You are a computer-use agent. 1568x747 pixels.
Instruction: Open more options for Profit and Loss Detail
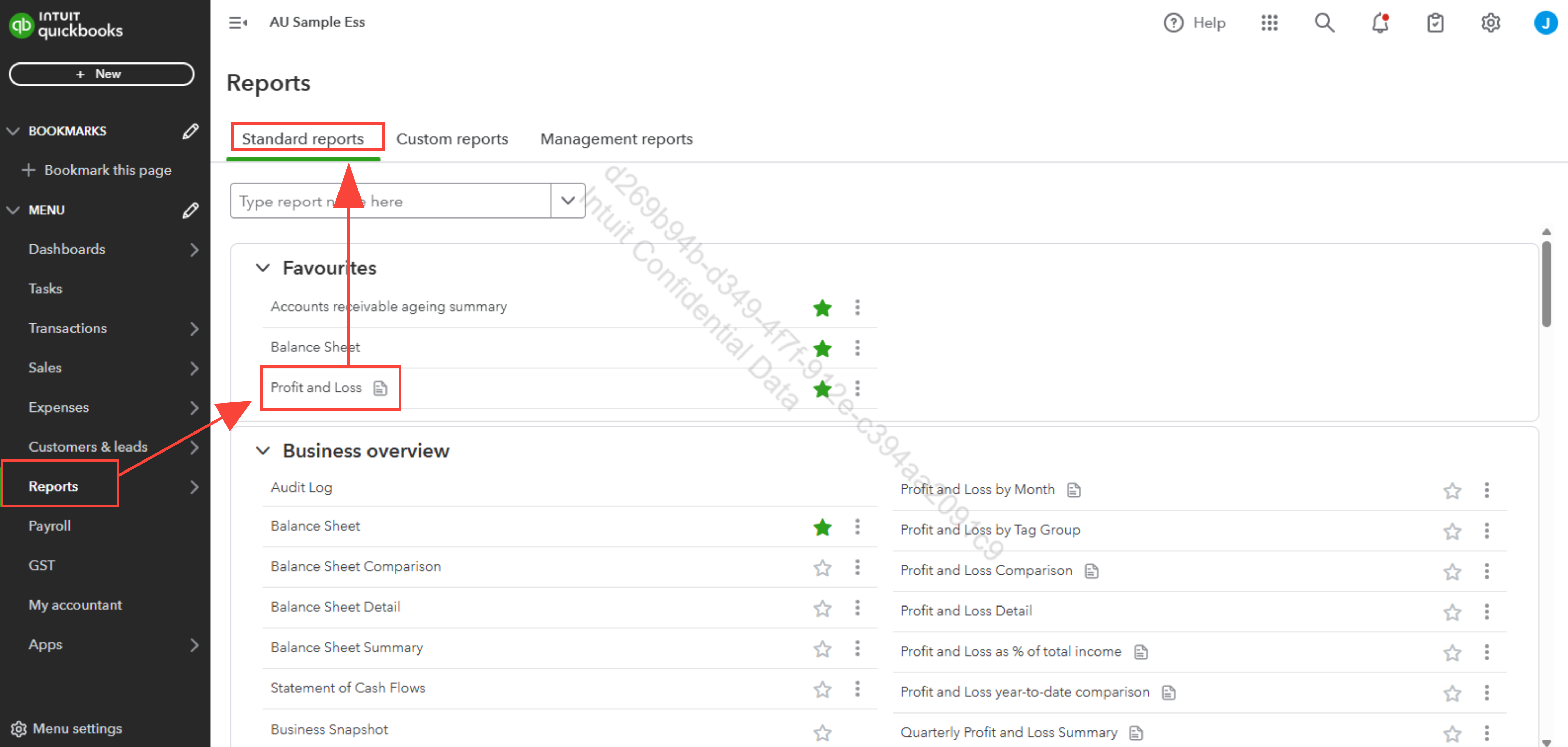pos(1486,611)
